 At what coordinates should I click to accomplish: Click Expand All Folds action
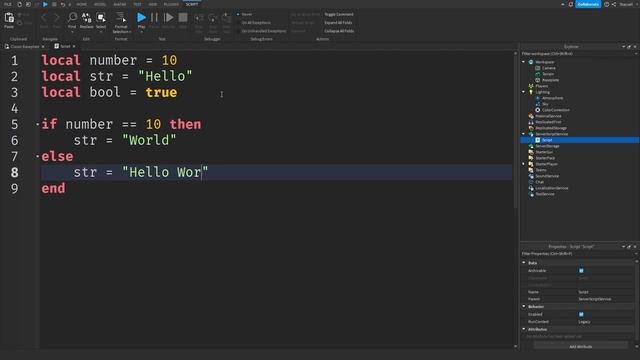click(338, 23)
